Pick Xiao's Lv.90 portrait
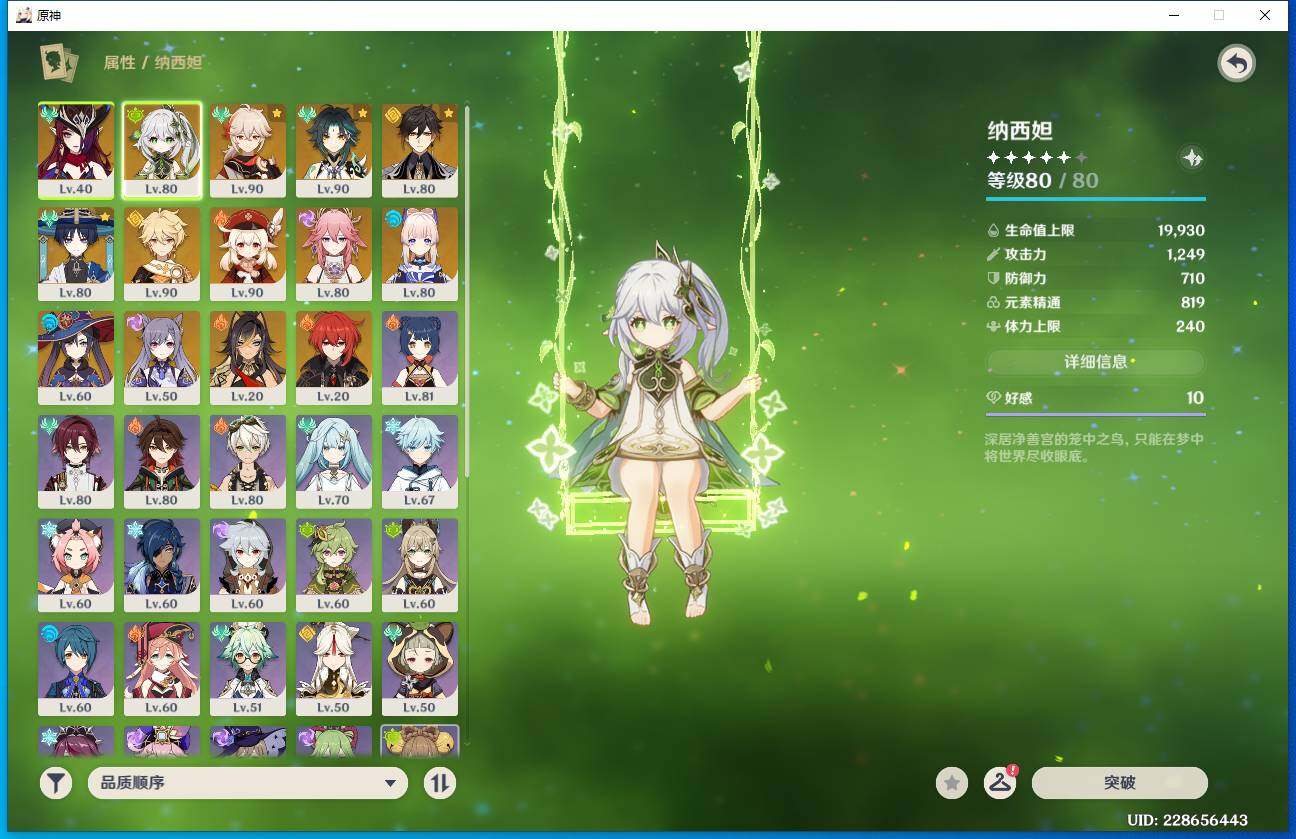 334,150
